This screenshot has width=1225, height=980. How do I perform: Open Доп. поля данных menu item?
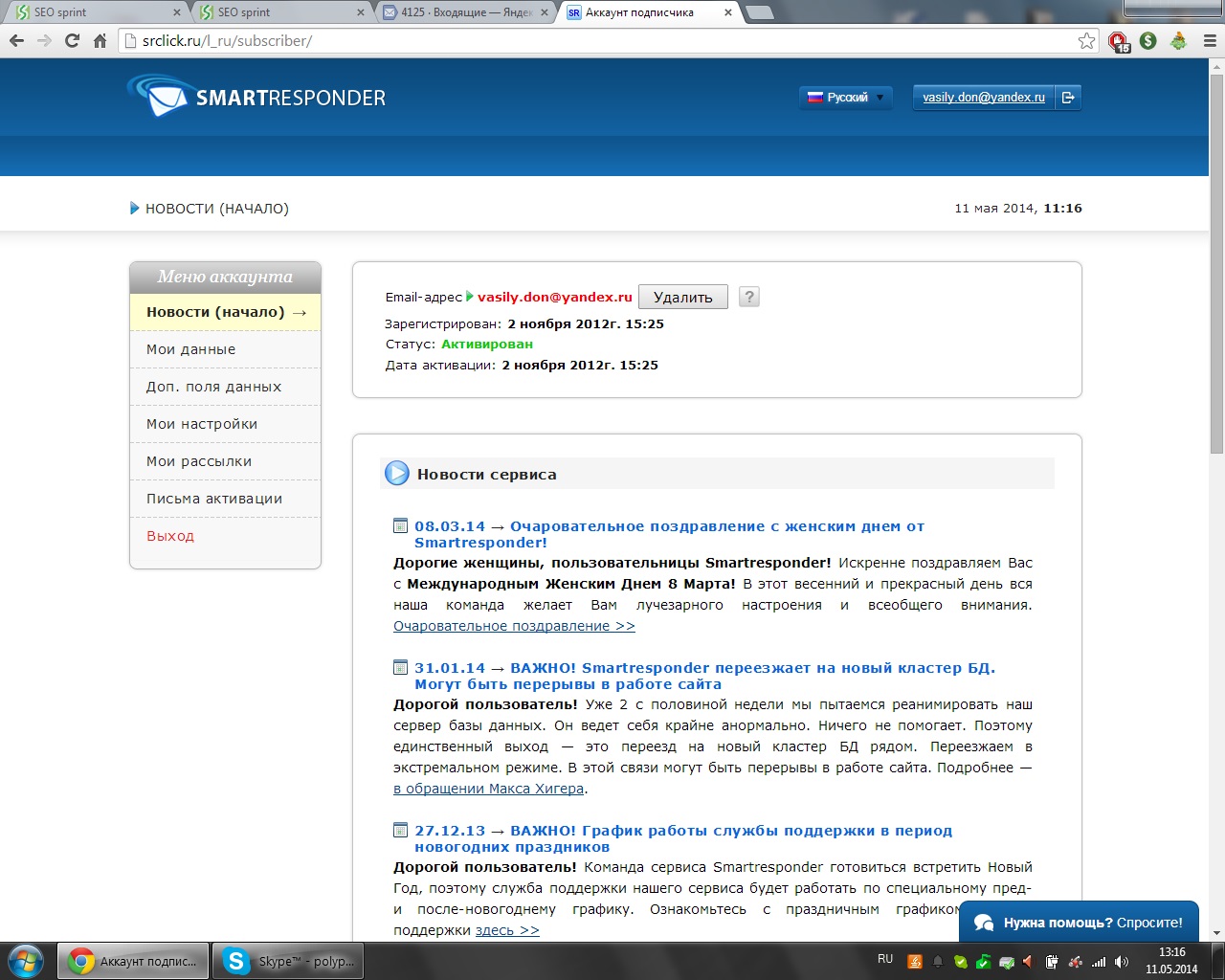pyautogui.click(x=225, y=387)
